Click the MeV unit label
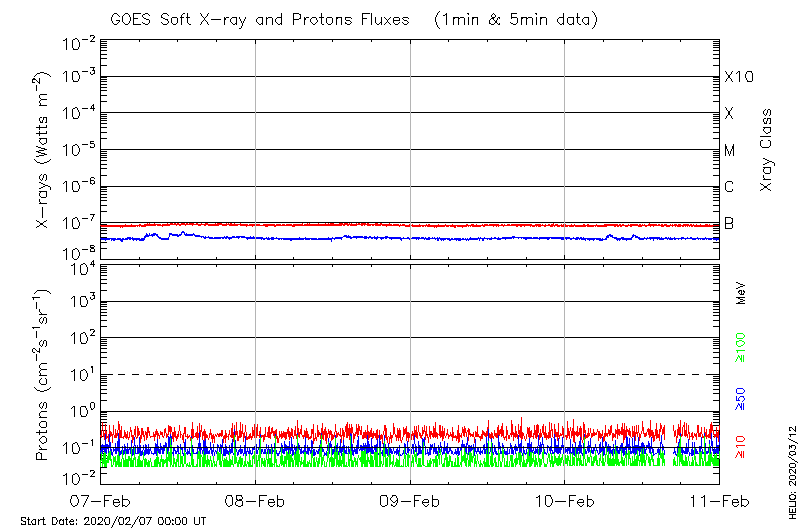This screenshot has height=530, width=800. coord(741,293)
